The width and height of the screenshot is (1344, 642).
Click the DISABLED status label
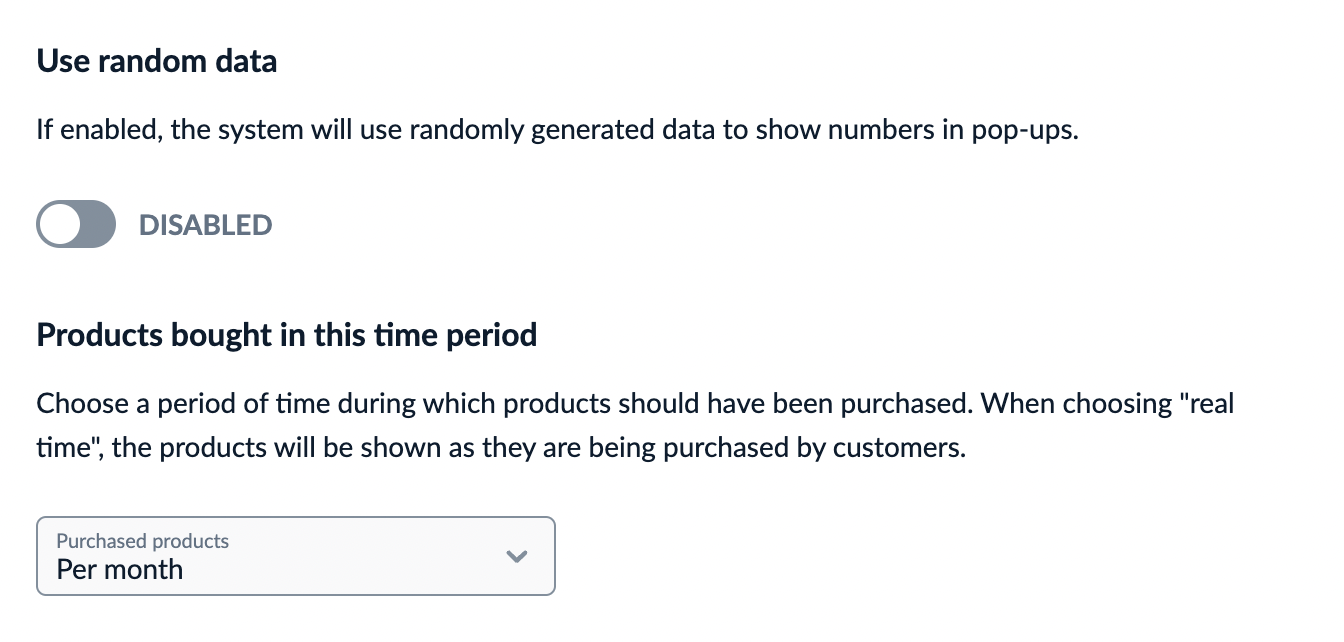[205, 225]
